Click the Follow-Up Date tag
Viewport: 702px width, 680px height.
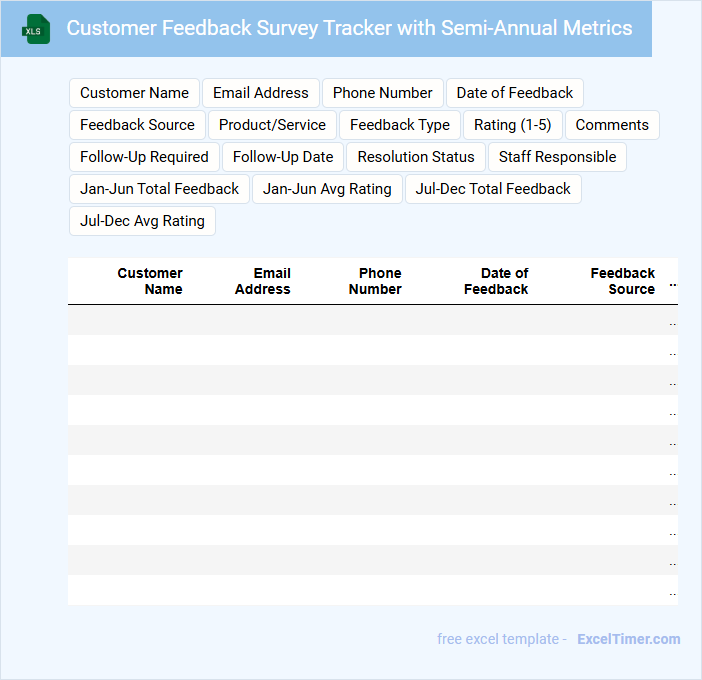(x=283, y=157)
